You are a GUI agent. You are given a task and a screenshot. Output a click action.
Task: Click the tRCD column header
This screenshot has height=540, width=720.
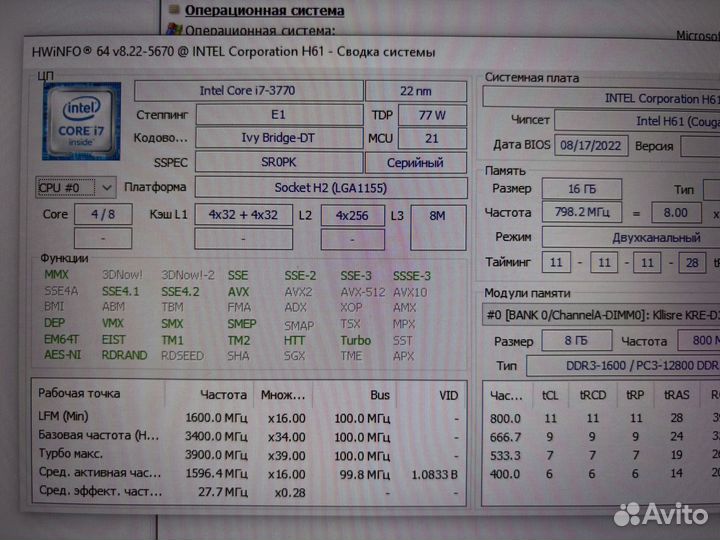tap(593, 395)
